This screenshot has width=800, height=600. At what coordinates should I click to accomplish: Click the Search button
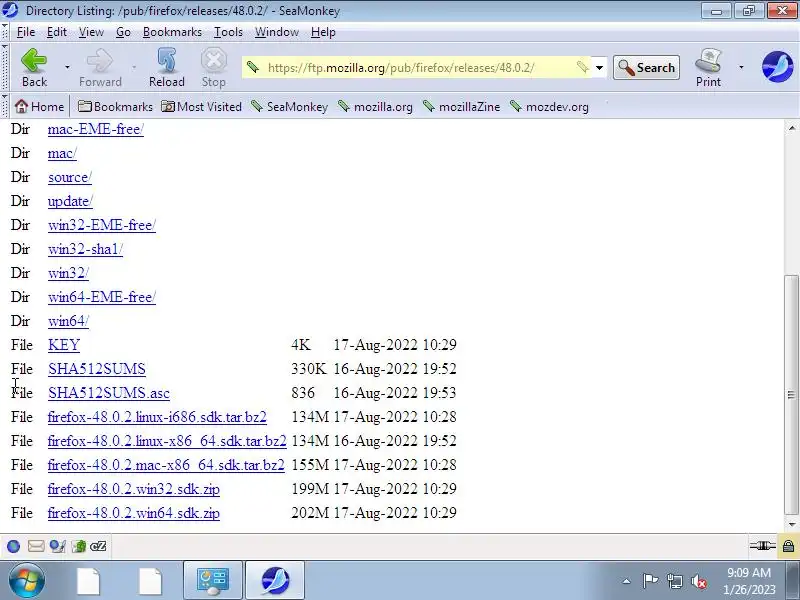pos(646,67)
